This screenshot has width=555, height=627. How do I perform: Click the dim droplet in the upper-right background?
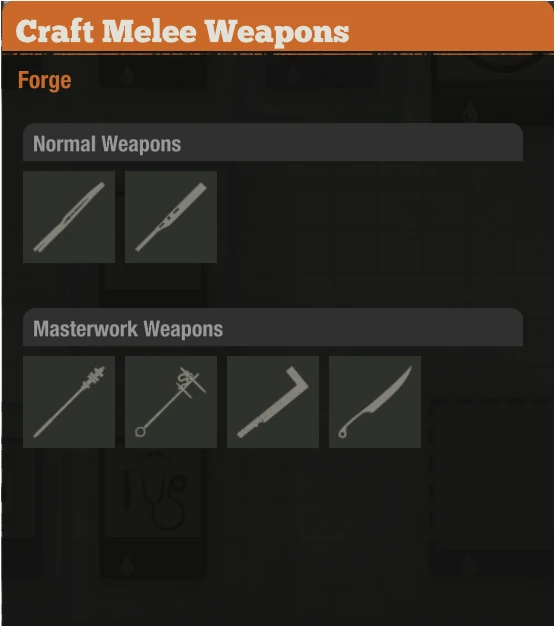(471, 111)
